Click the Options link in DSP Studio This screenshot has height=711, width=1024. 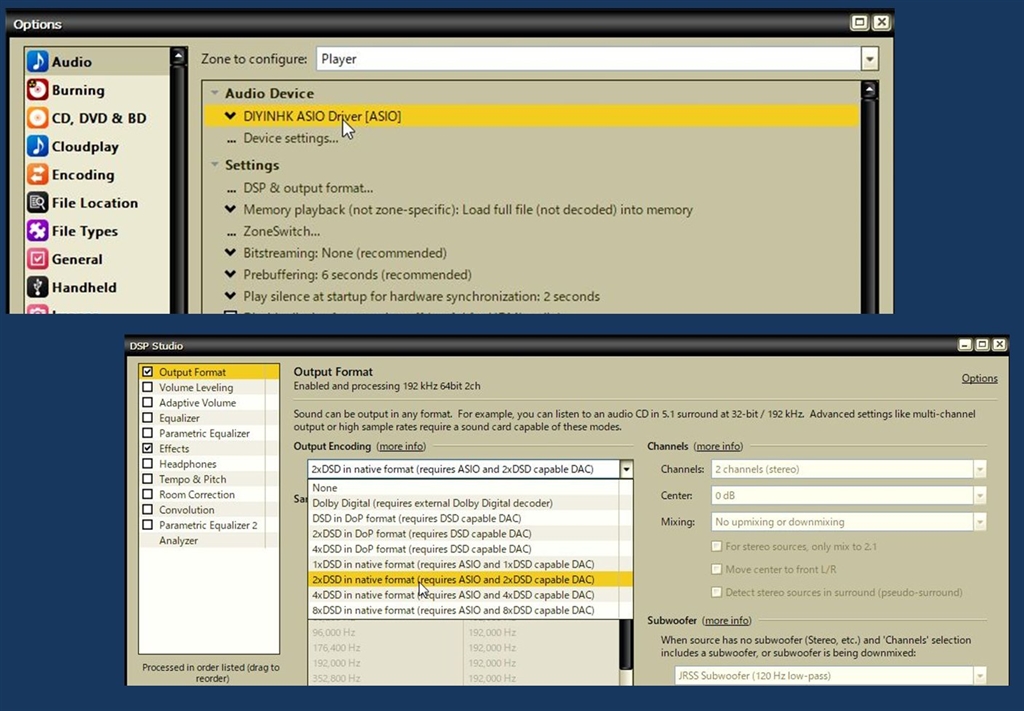click(979, 378)
